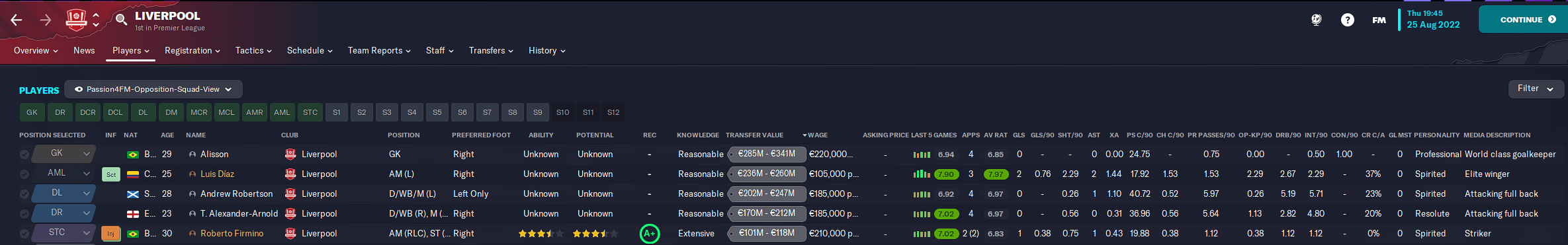Click the Continue button
Screen dimensions: 1568x245
click(1523, 20)
